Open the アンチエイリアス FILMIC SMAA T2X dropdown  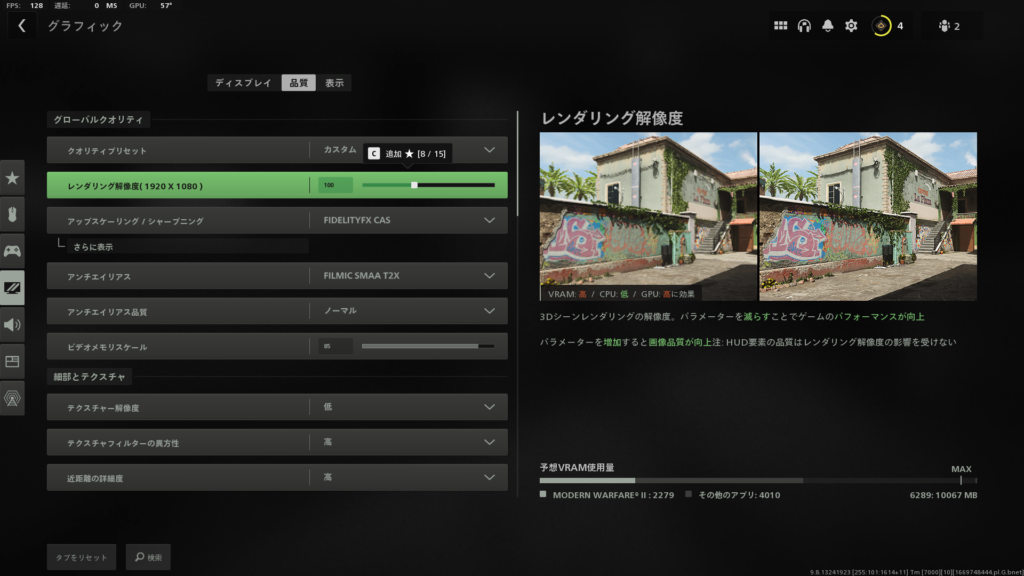pos(490,276)
